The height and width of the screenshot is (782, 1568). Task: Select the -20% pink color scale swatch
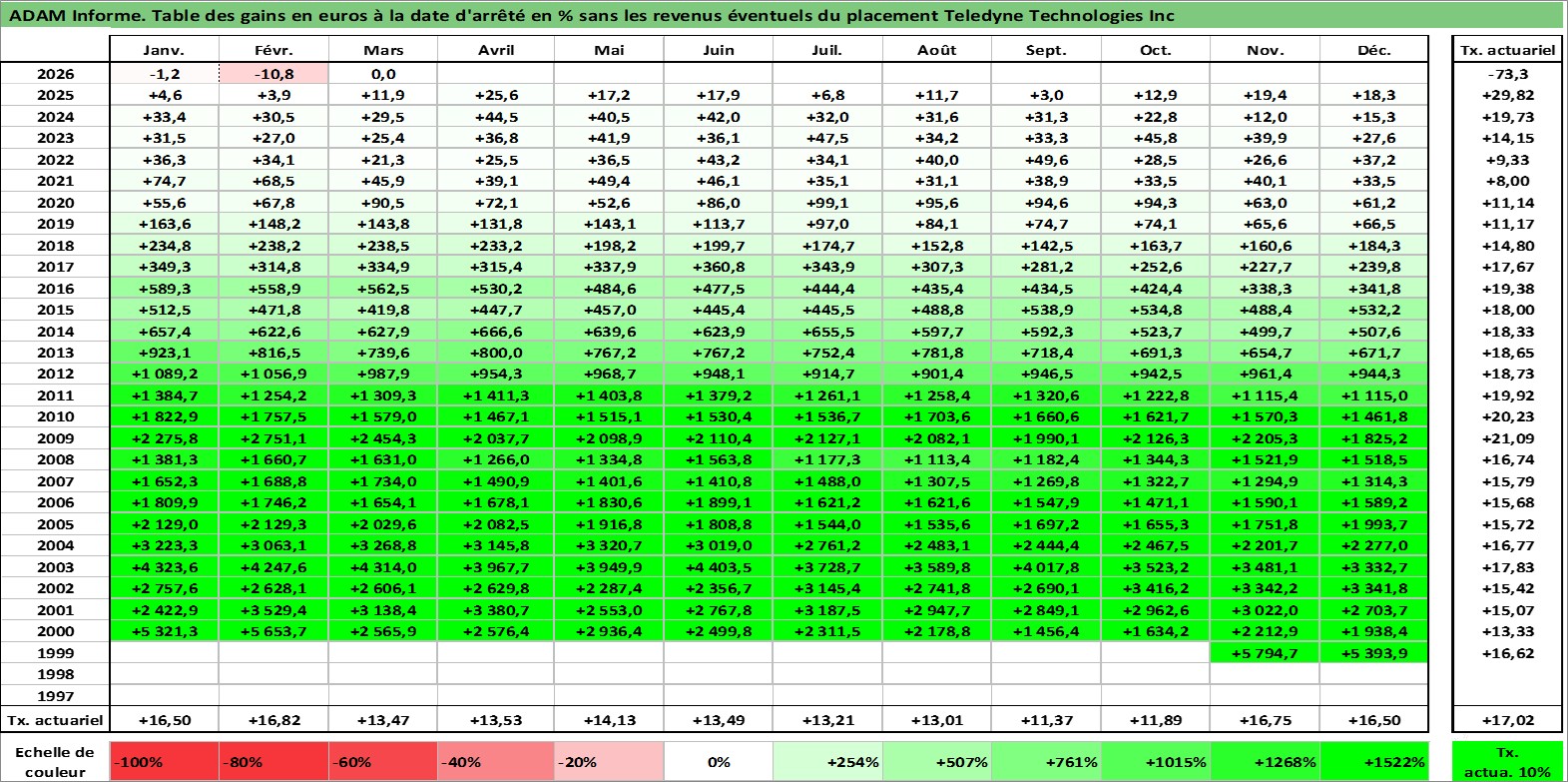tap(609, 761)
